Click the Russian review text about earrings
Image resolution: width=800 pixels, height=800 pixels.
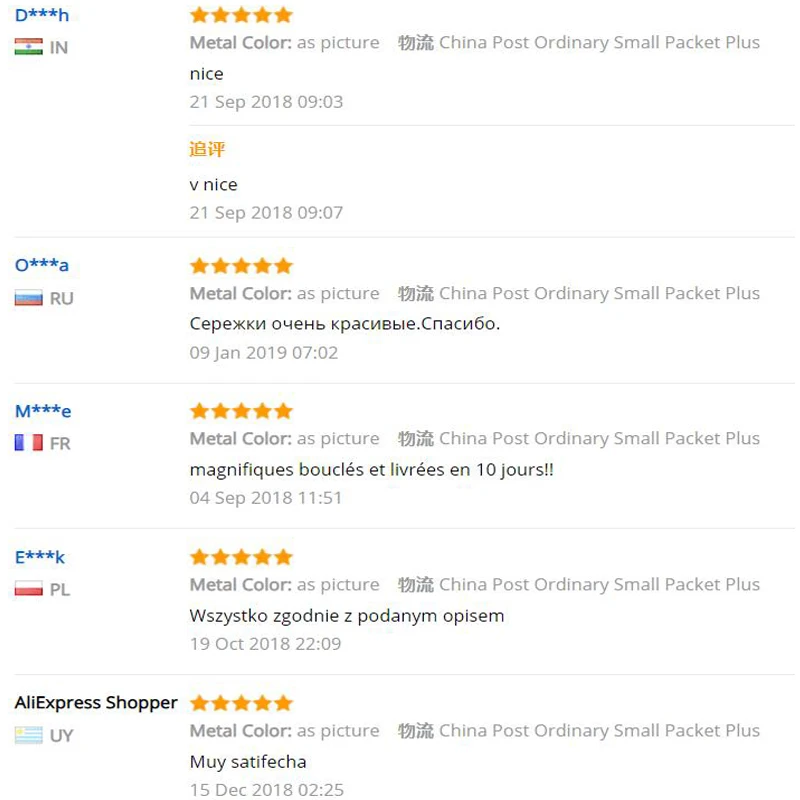point(344,324)
